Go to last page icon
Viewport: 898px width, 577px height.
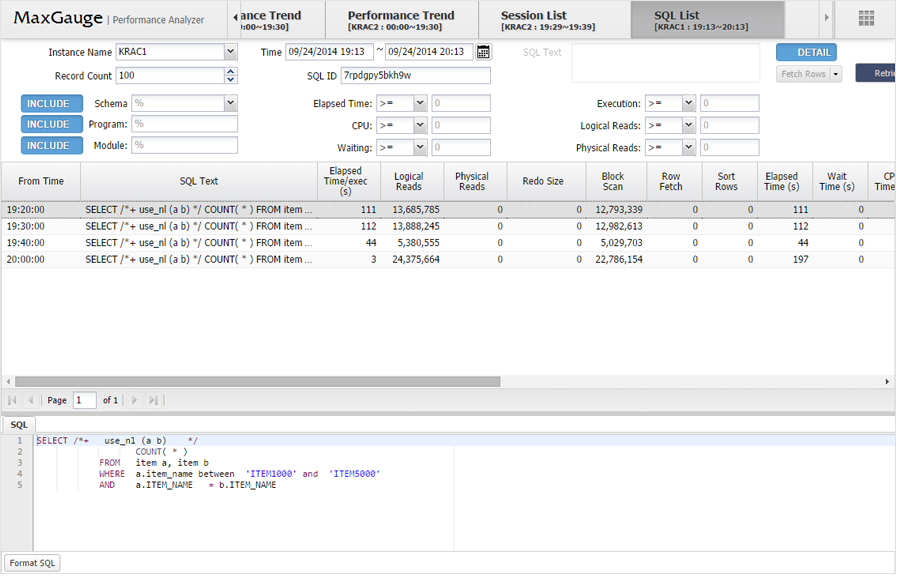click(153, 400)
